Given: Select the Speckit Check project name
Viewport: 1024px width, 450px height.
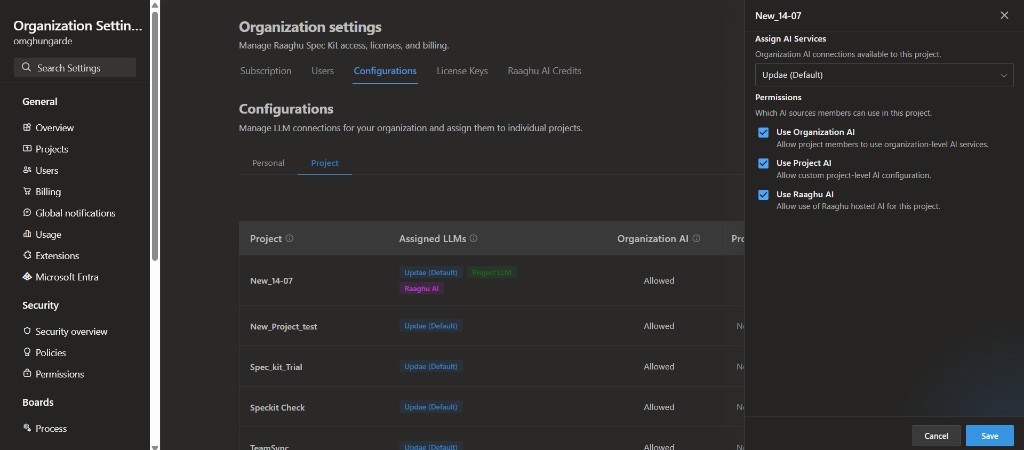Looking at the screenshot, I should coord(278,408).
